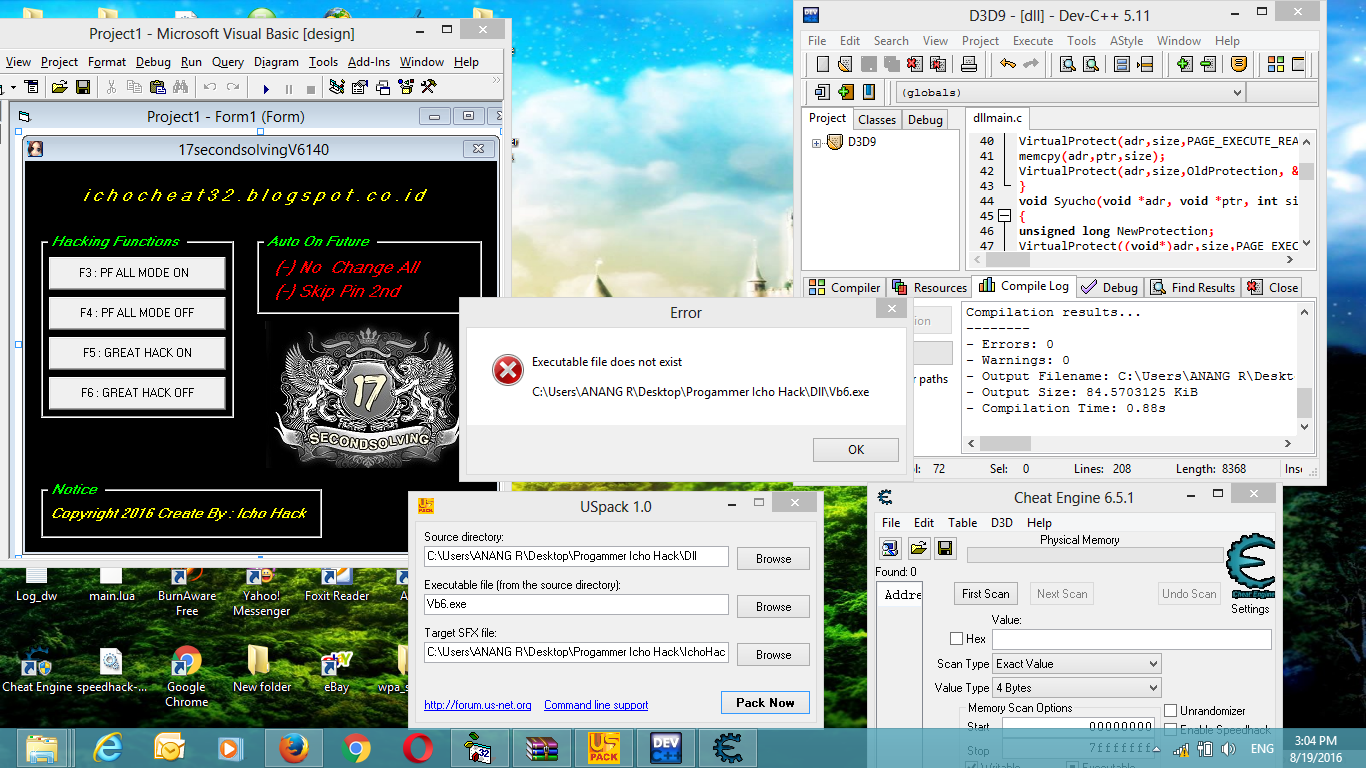
Task: Click Toolbox hammer icon in Visual Basic toolbar
Action: (x=429, y=87)
